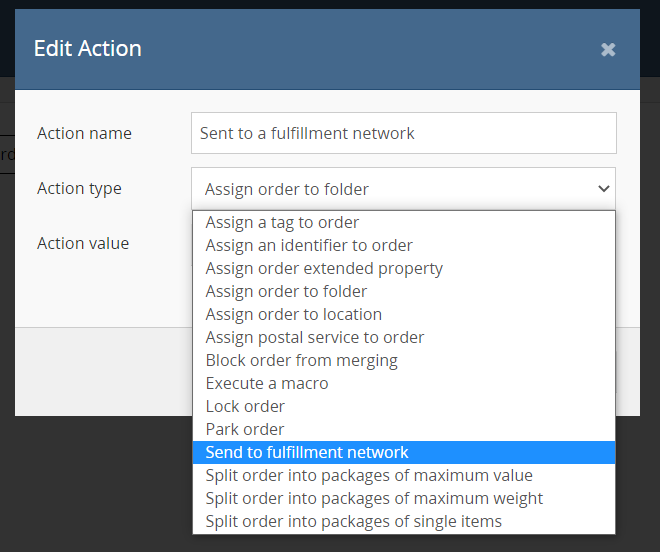
Task: Choose 'Split order into packages of maximum weight'
Action: (x=374, y=498)
